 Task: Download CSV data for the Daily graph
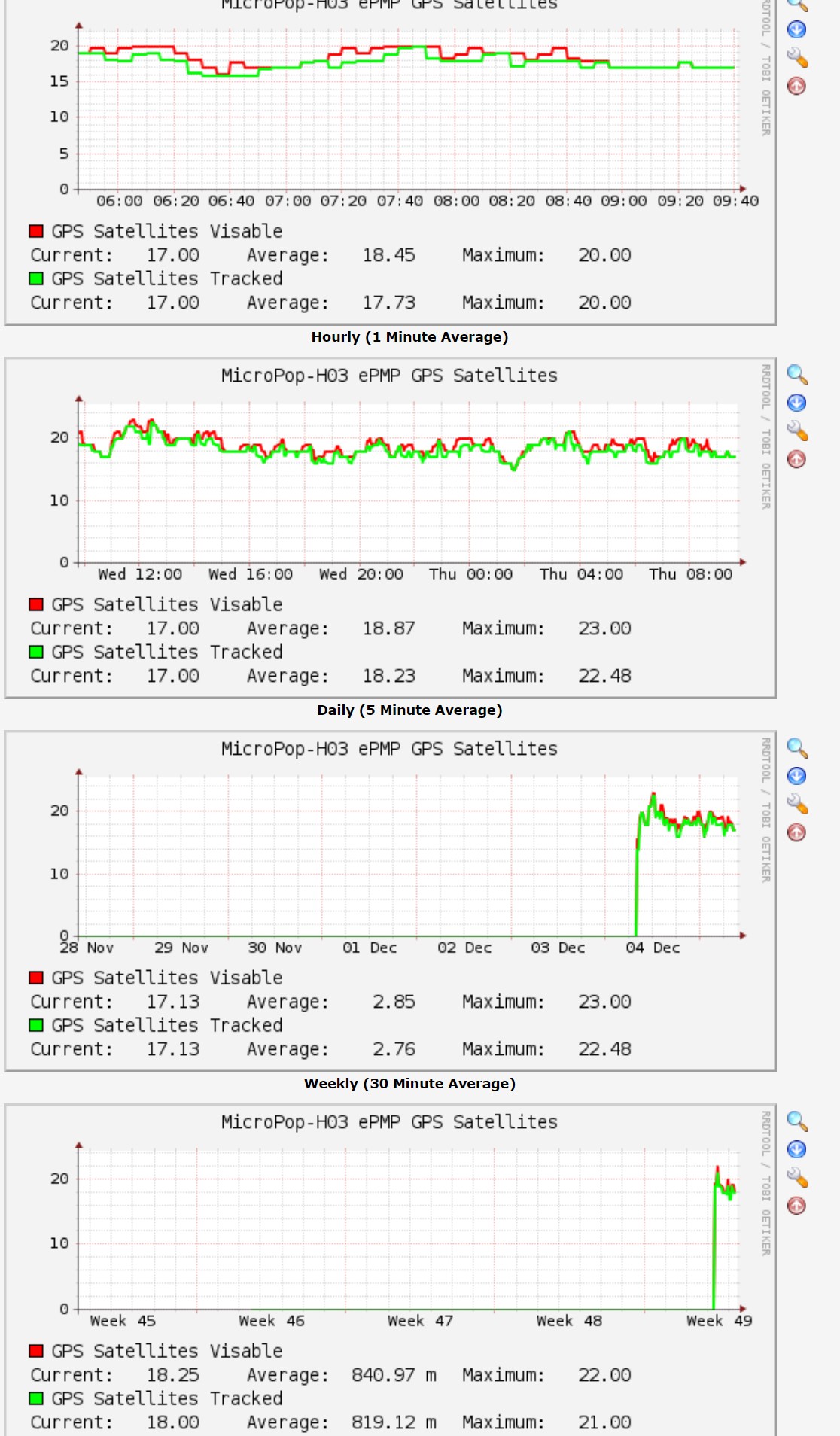796,403
